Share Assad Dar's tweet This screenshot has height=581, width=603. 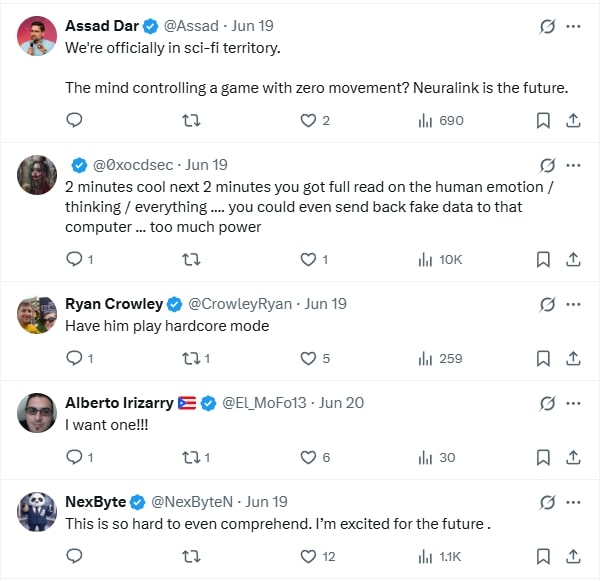tap(573, 120)
